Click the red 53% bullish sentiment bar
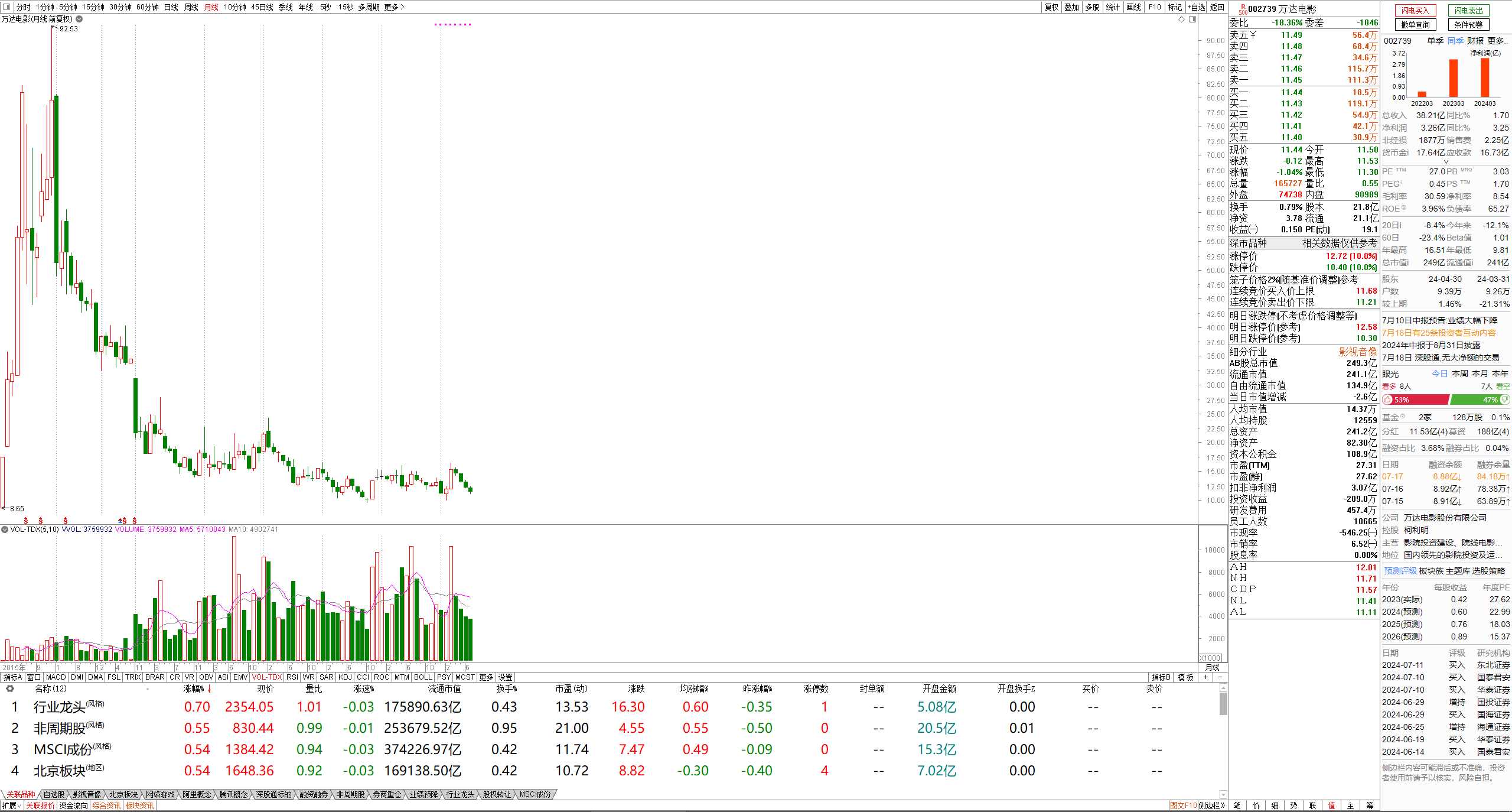The width and height of the screenshot is (1512, 812). click(x=1415, y=399)
